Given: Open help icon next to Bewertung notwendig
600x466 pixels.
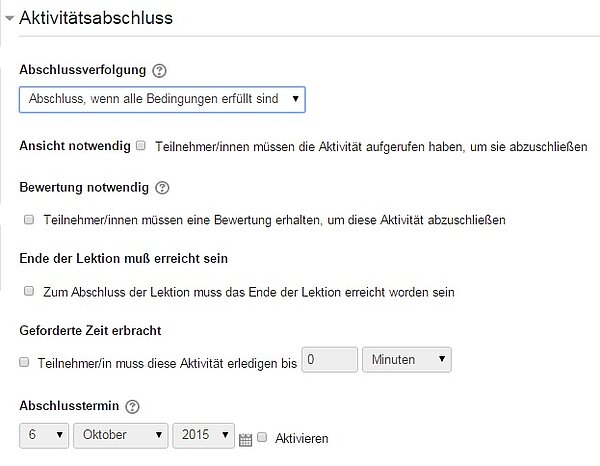Looking at the screenshot, I should point(164,187).
